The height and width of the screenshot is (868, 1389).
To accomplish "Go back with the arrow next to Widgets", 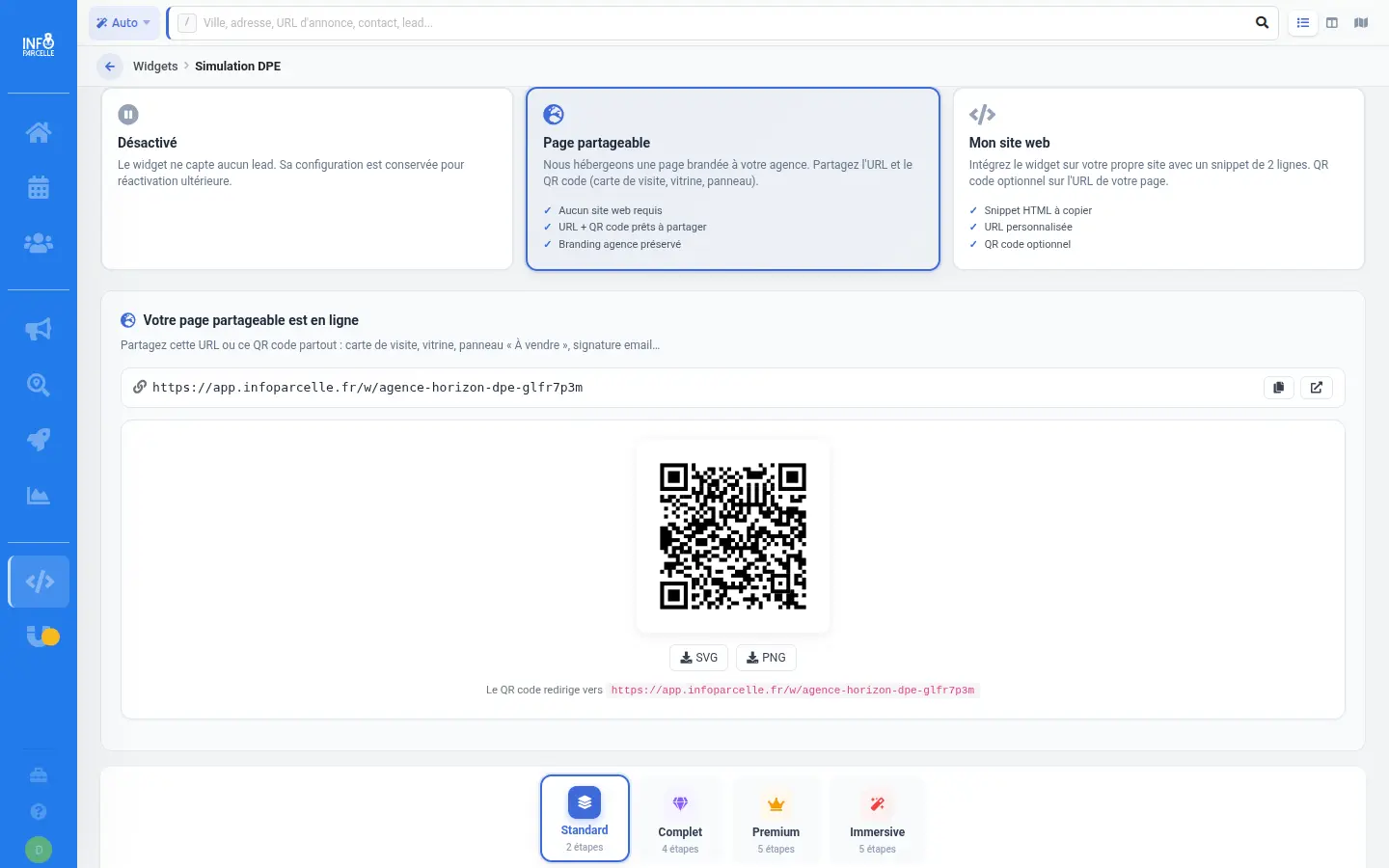I will click(x=109, y=67).
